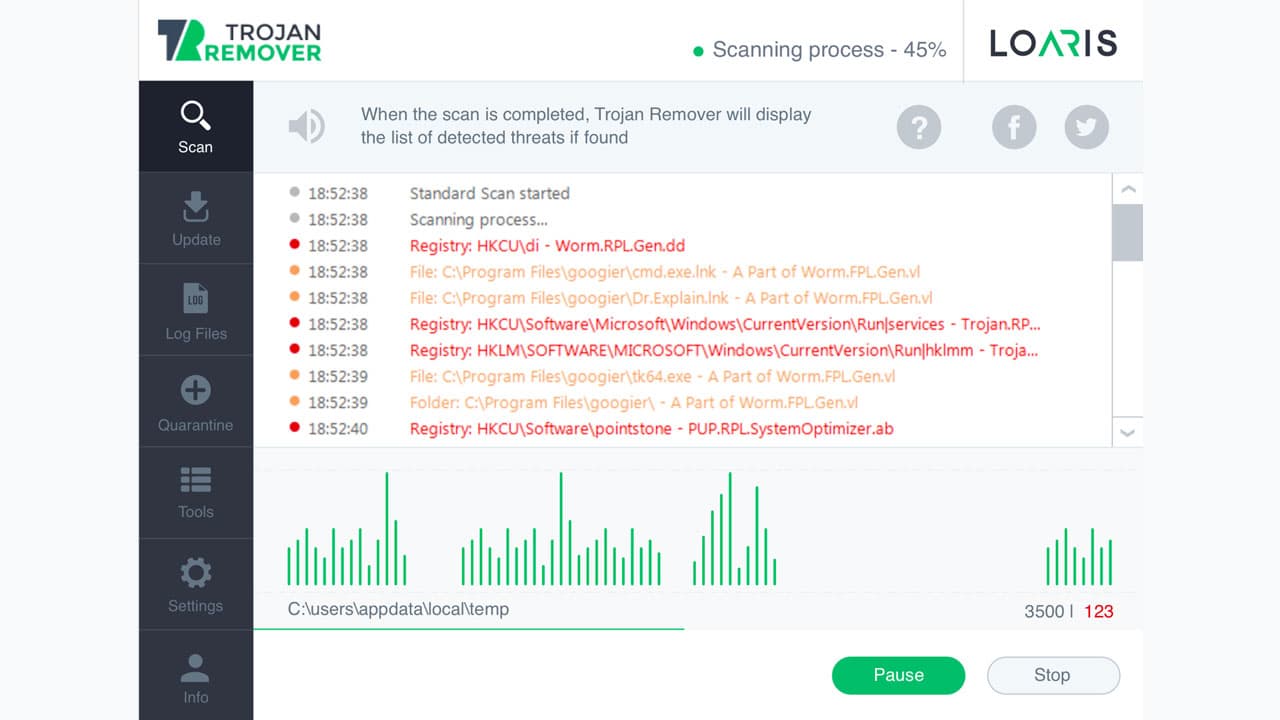Expand the log list downward chevron
This screenshot has width=1280, height=720.
1127,433
